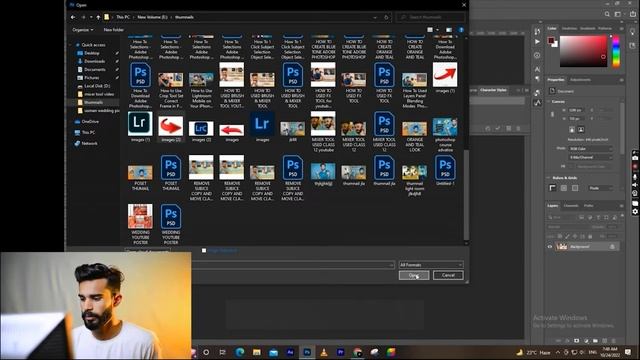Image resolution: width=640 pixels, height=360 pixels.
Task: Open Microsoft Edge from the taskbar
Action: [240, 352]
